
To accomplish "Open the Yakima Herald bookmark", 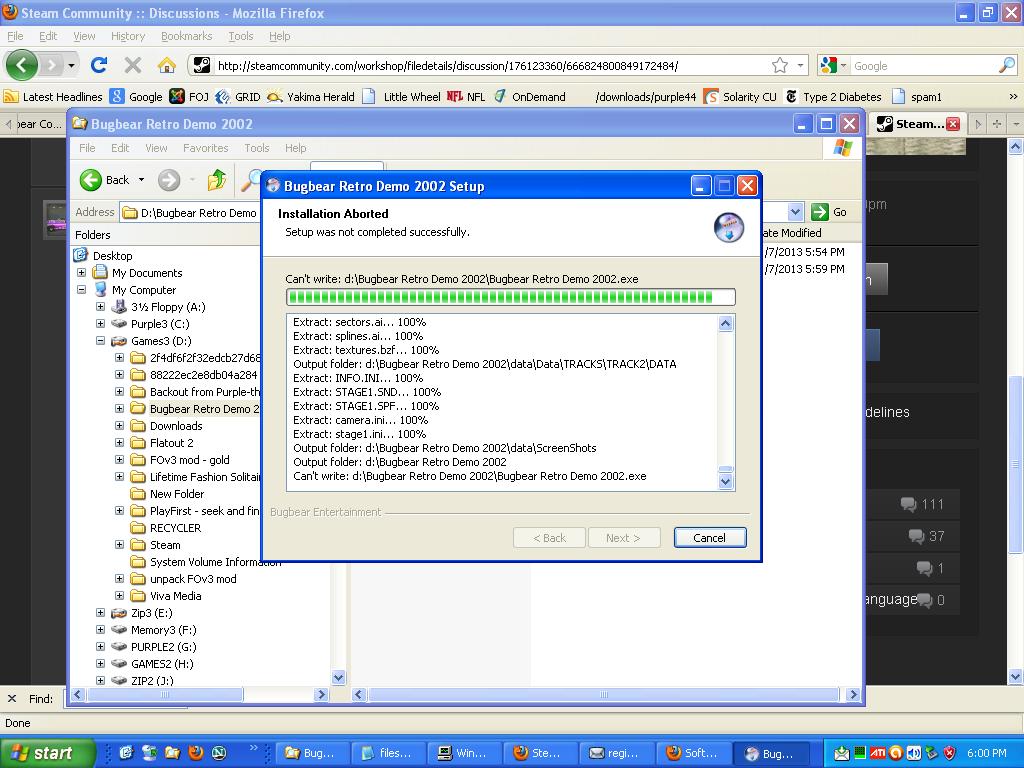I will pyautogui.click(x=311, y=97).
